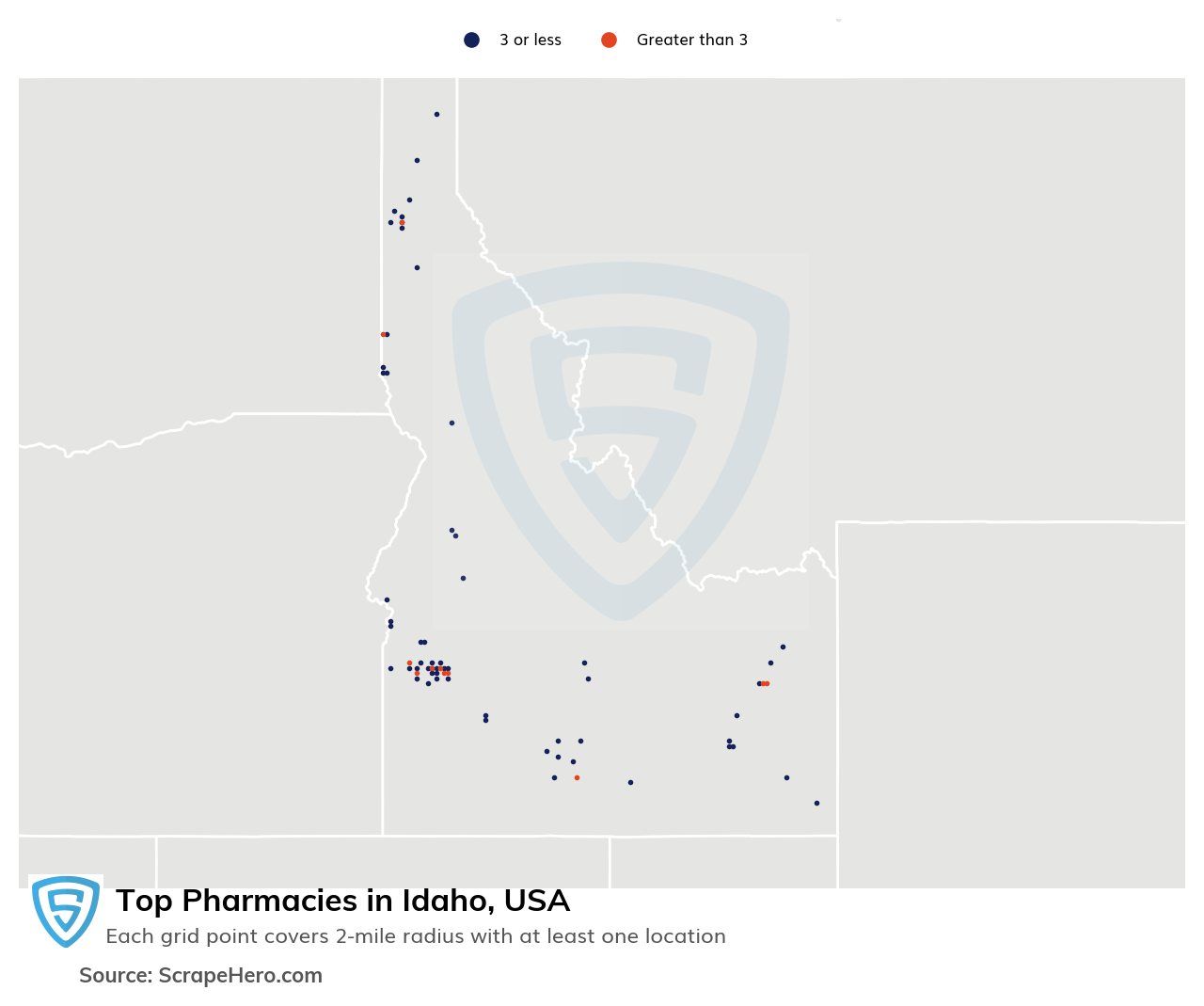
Task: Click the grid point radius subtitle text
Action: pos(416,936)
